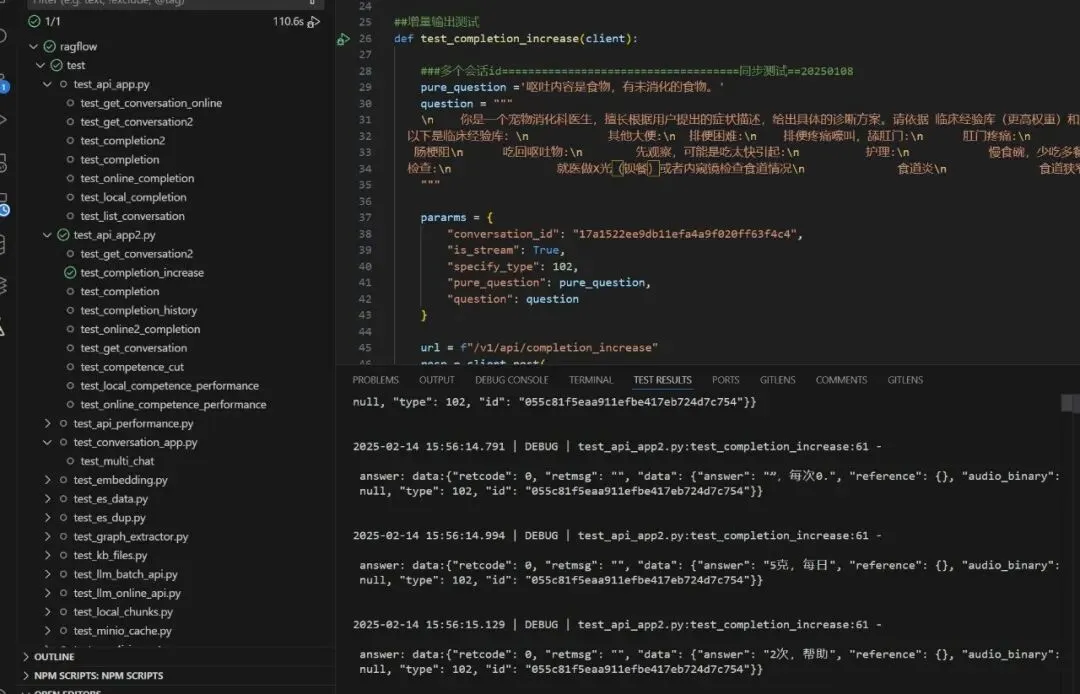Screen dimensions: 1080x694
Task: Collapse the test_api_app2.py tree node
Action: click(x=47, y=235)
